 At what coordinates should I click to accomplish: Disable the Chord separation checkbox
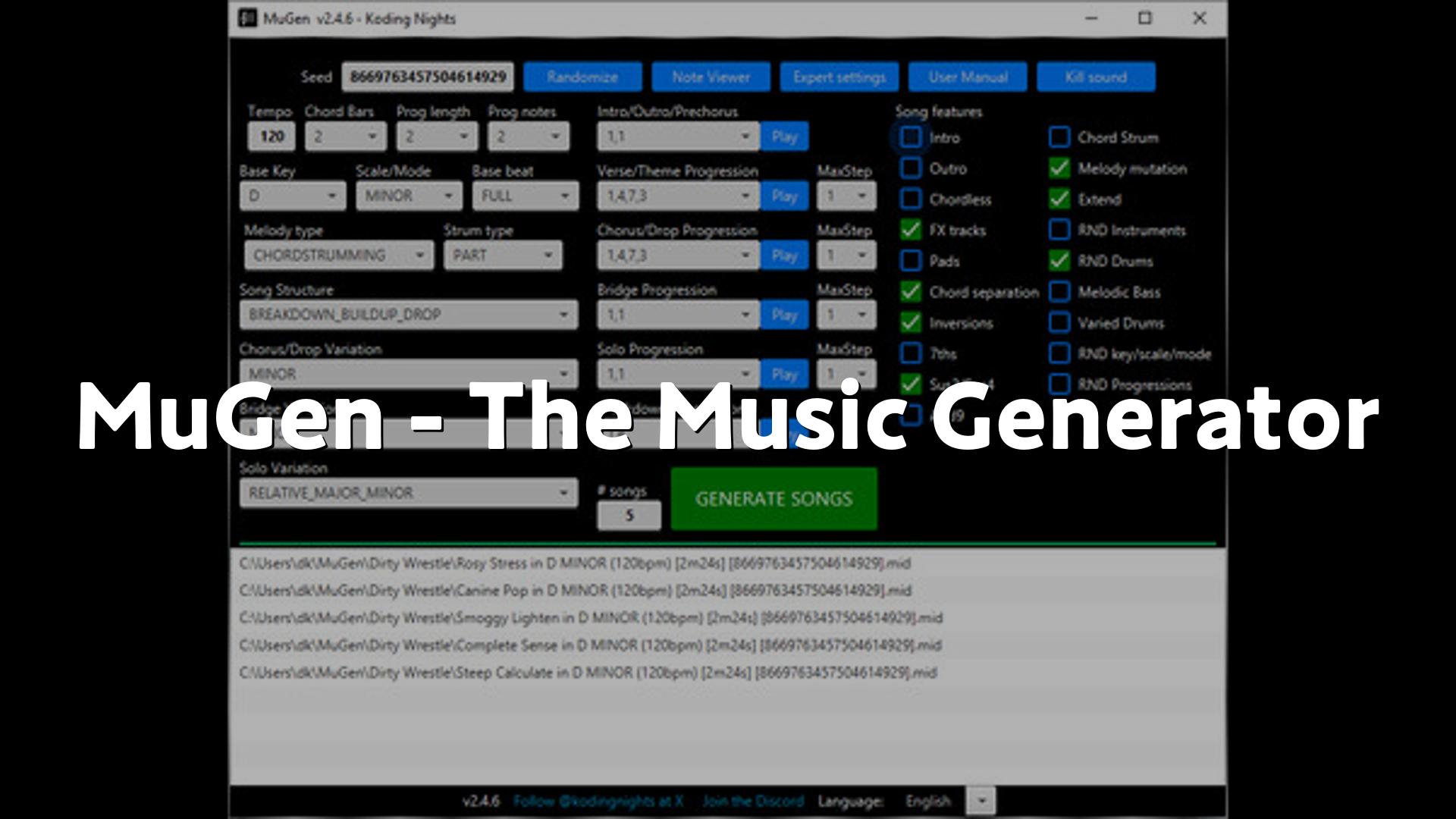pos(911,292)
